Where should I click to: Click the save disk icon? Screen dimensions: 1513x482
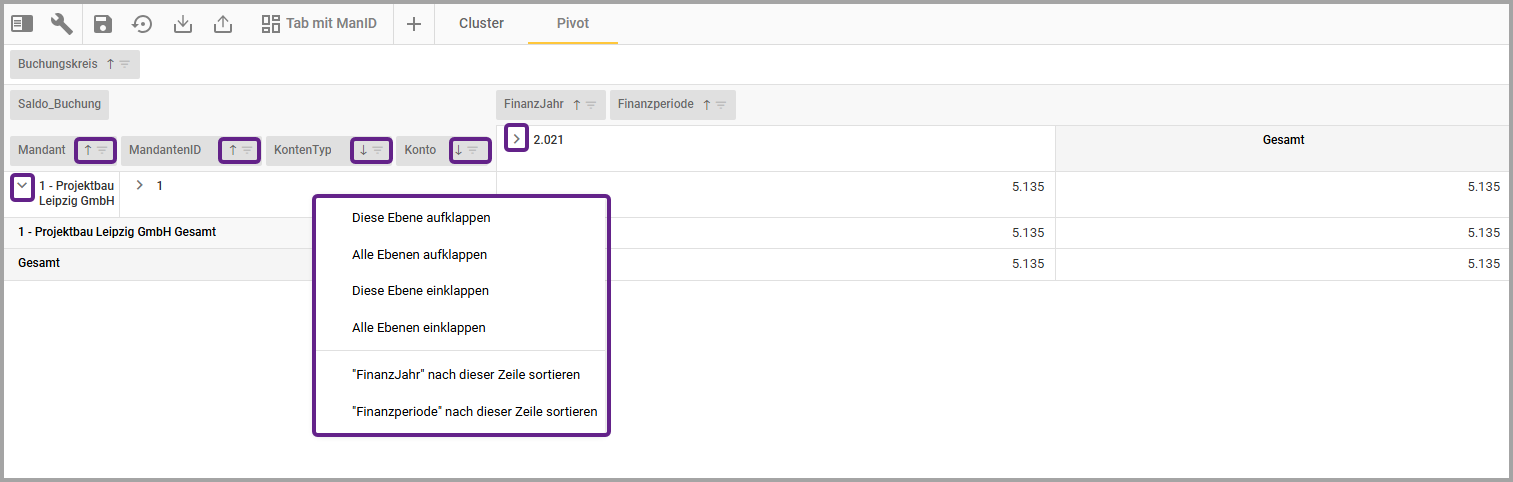[103, 24]
